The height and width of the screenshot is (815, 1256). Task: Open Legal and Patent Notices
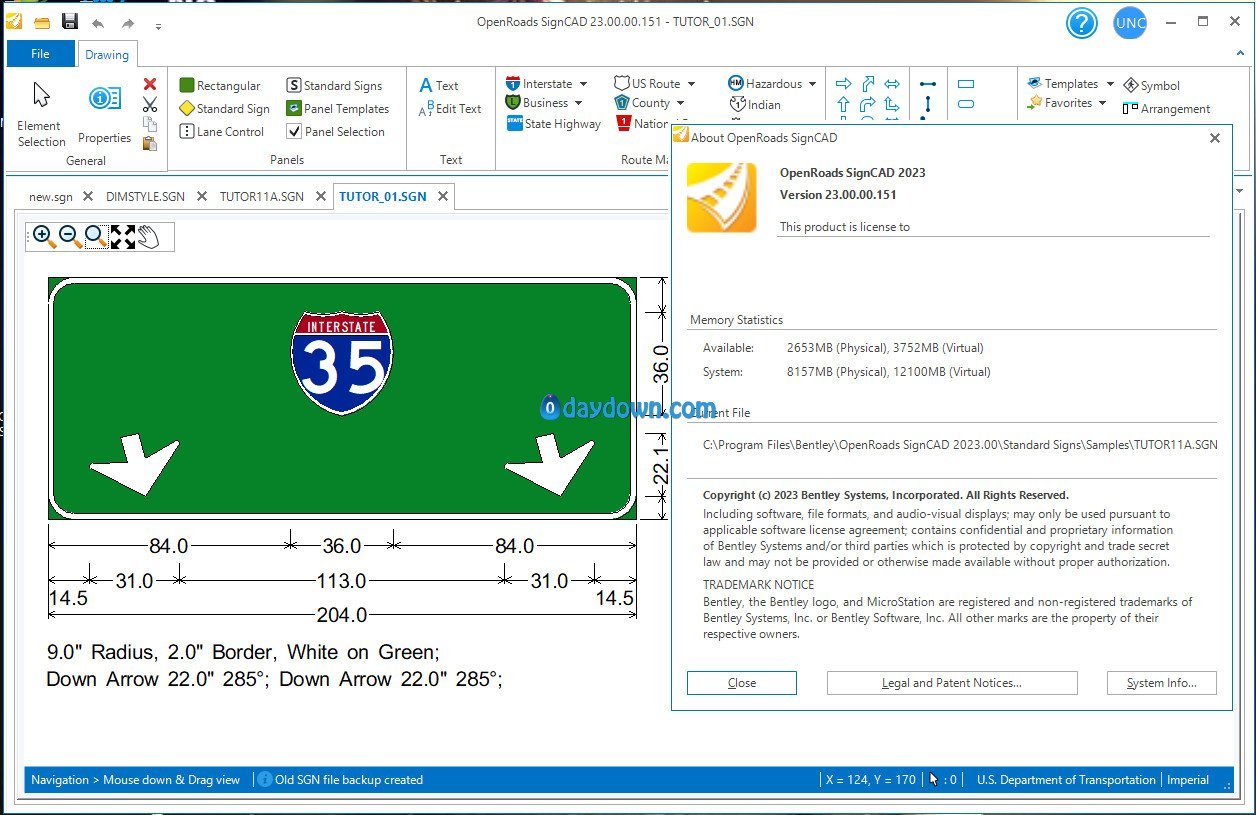point(952,683)
